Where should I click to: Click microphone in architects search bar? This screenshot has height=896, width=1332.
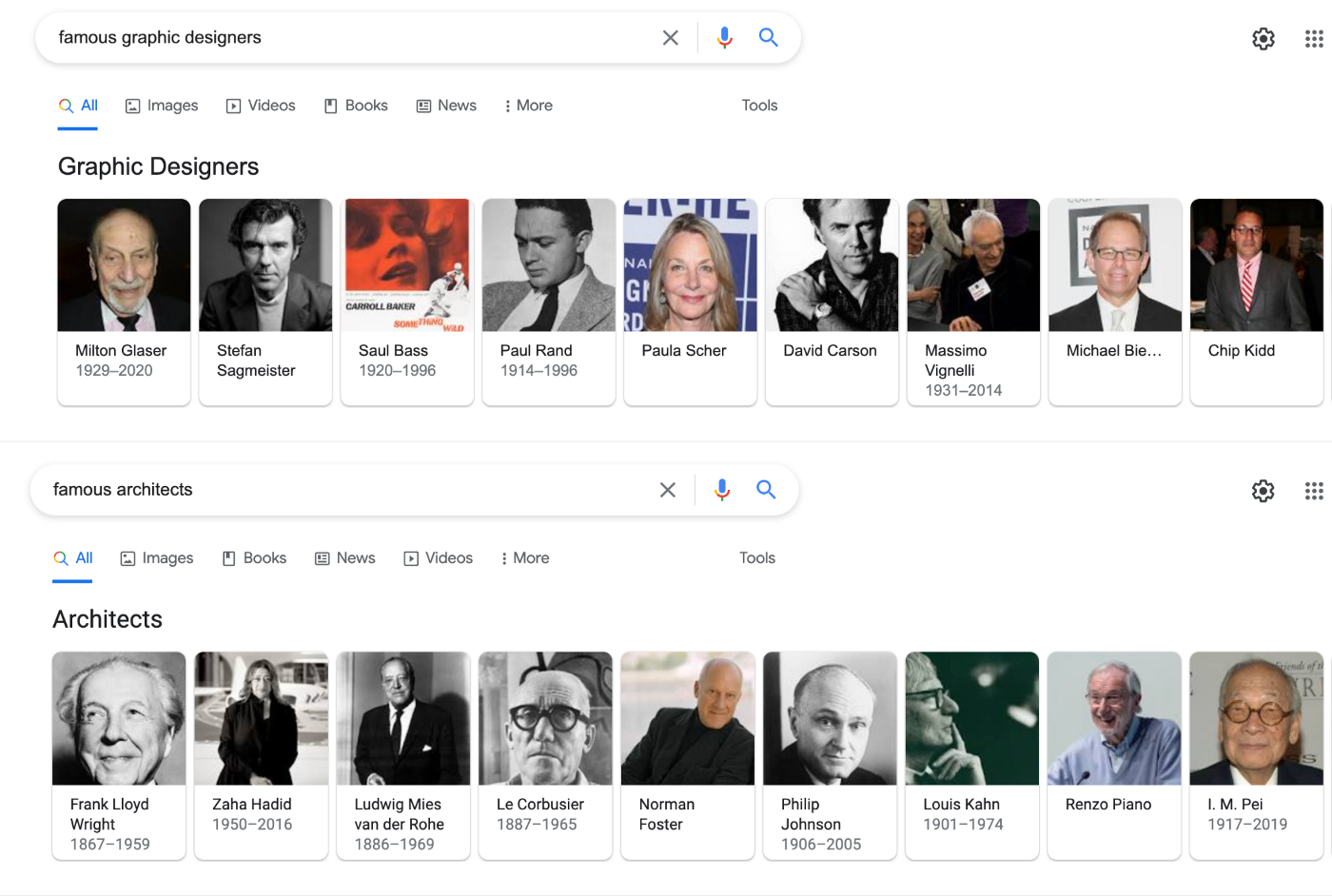[x=722, y=490]
